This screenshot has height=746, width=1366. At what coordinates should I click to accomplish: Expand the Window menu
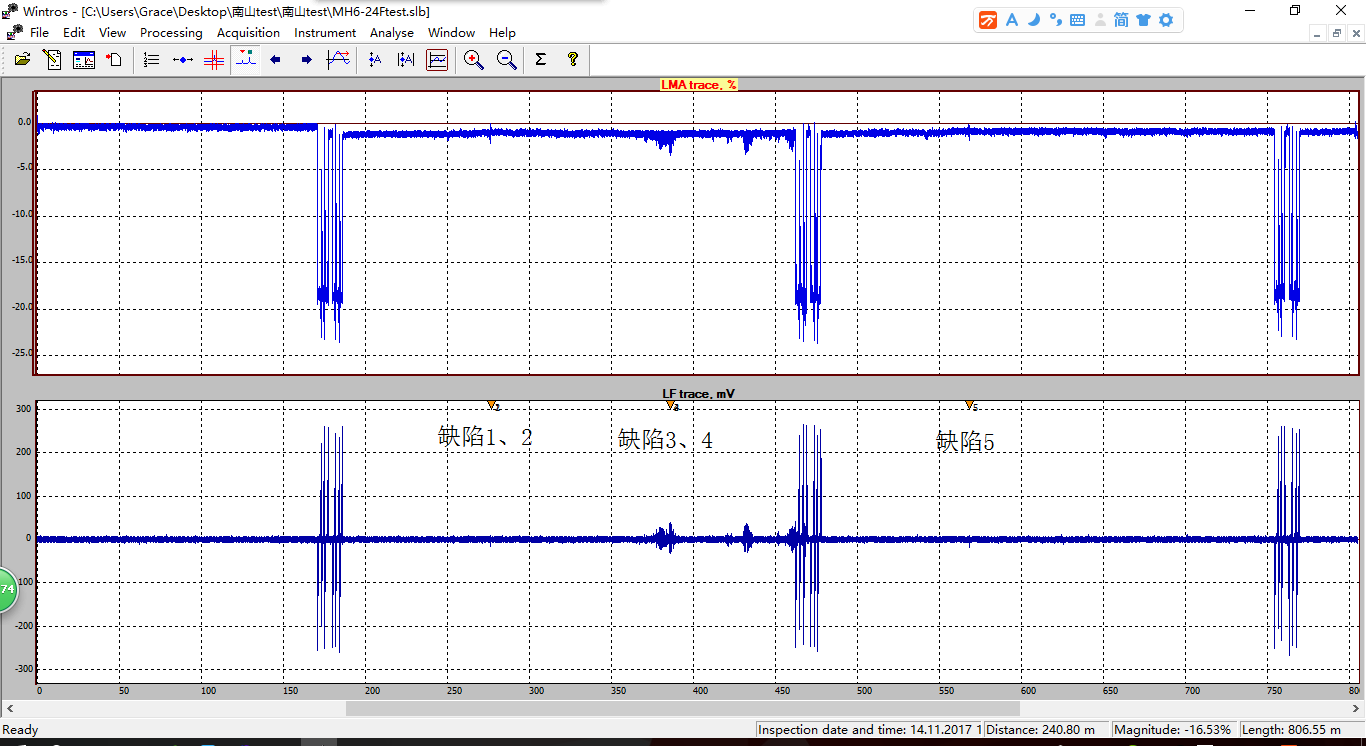(451, 33)
